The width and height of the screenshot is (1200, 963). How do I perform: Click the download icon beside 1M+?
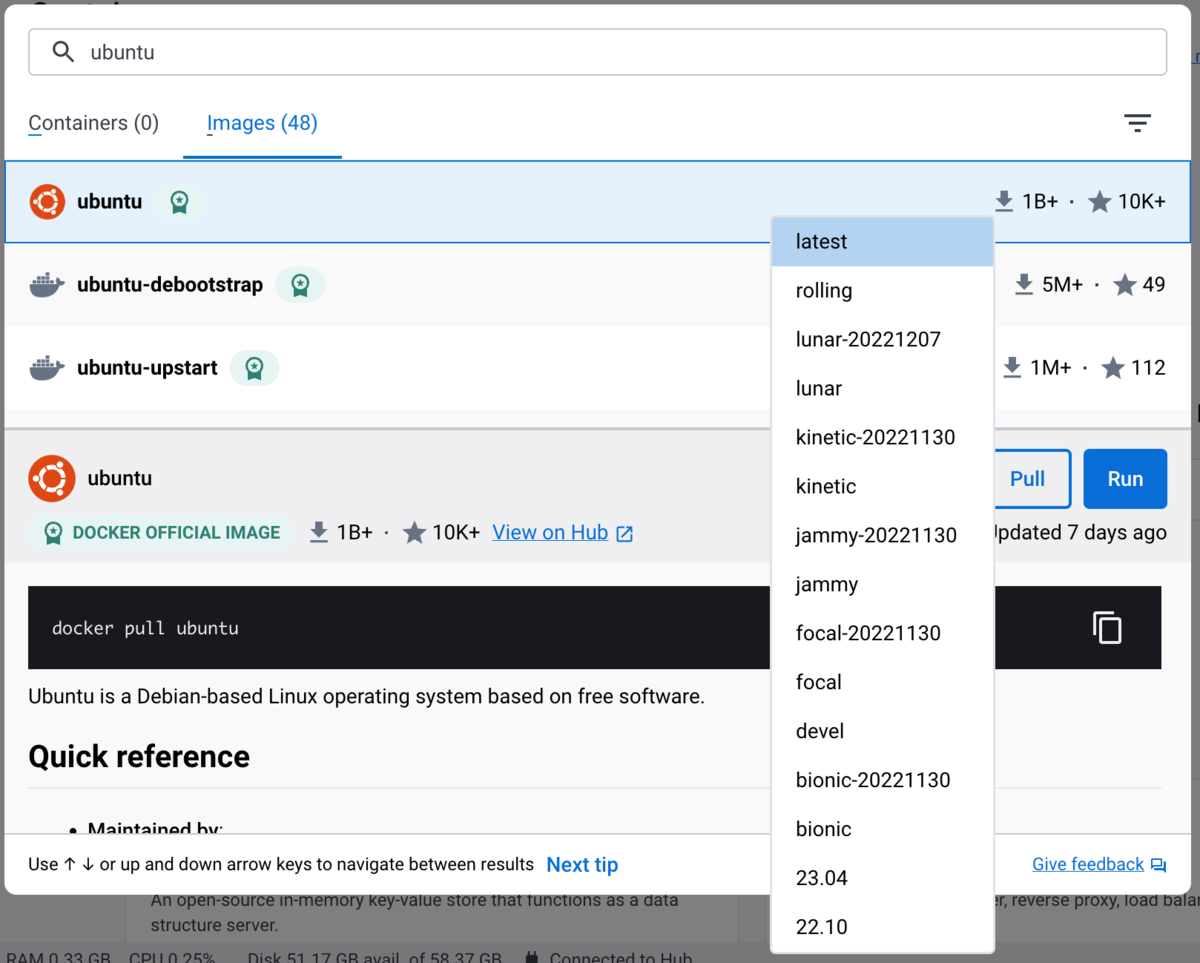1012,368
